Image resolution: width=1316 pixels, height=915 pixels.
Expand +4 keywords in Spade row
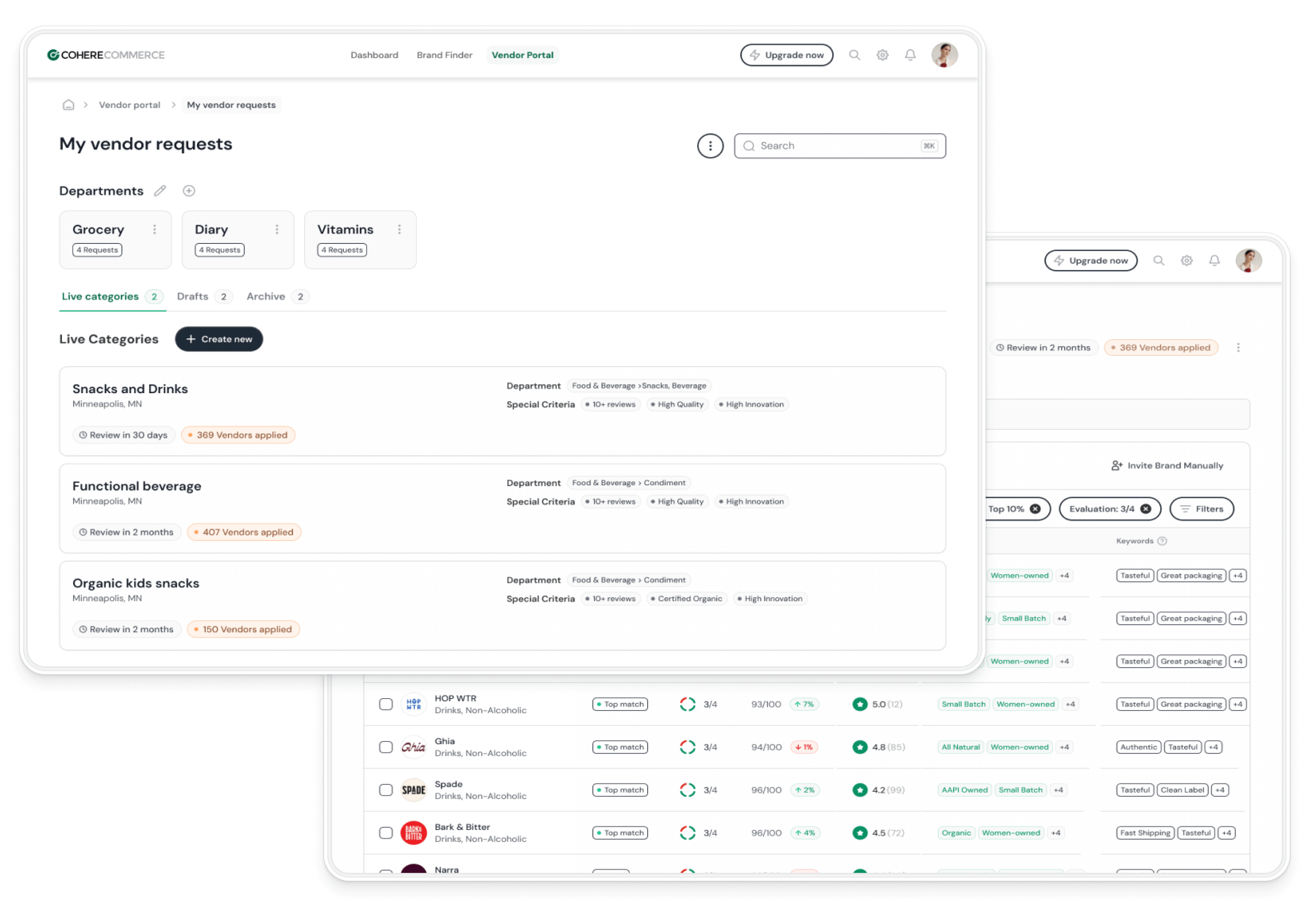1220,791
